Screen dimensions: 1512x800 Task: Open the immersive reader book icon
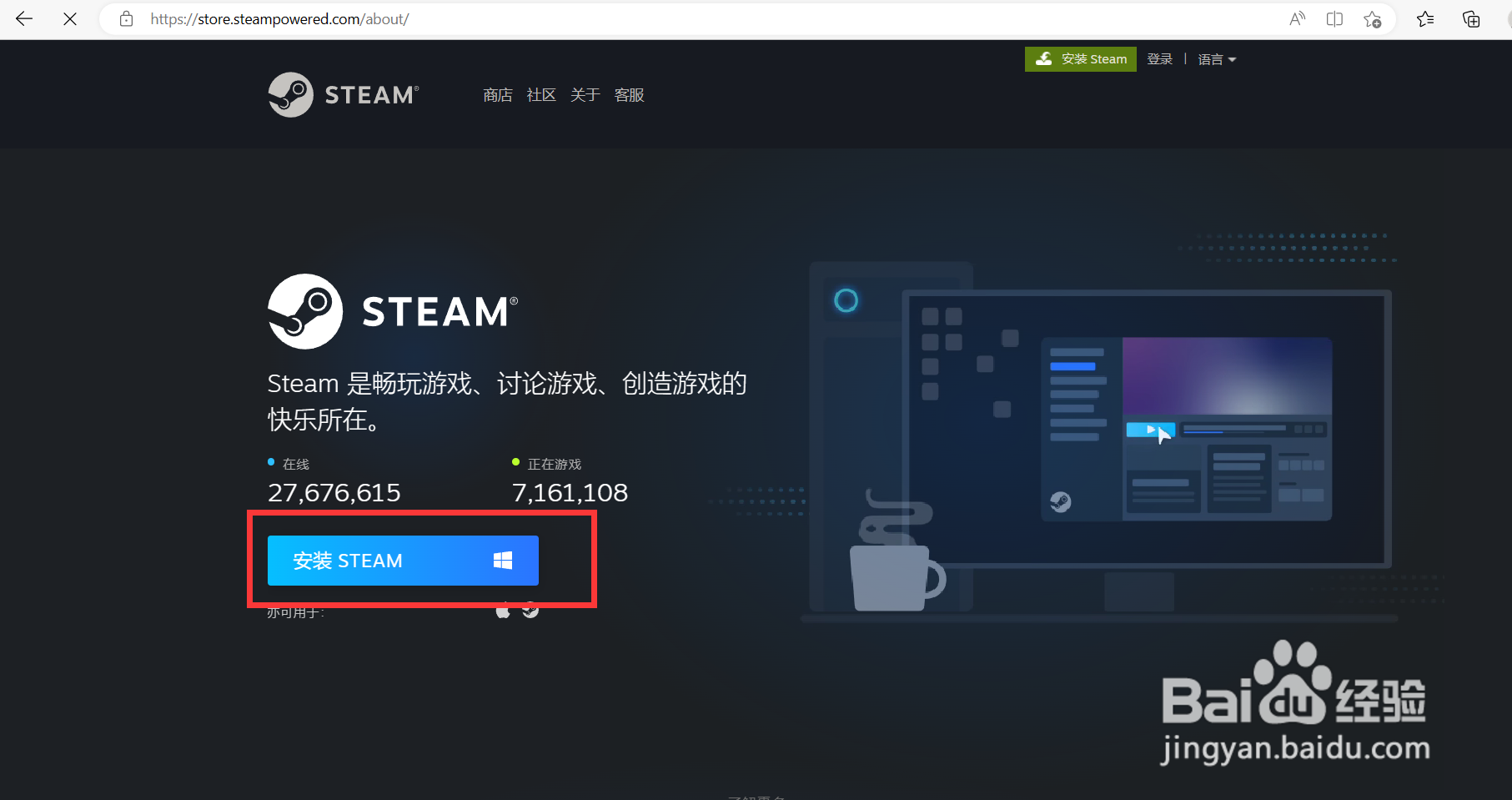[1334, 18]
